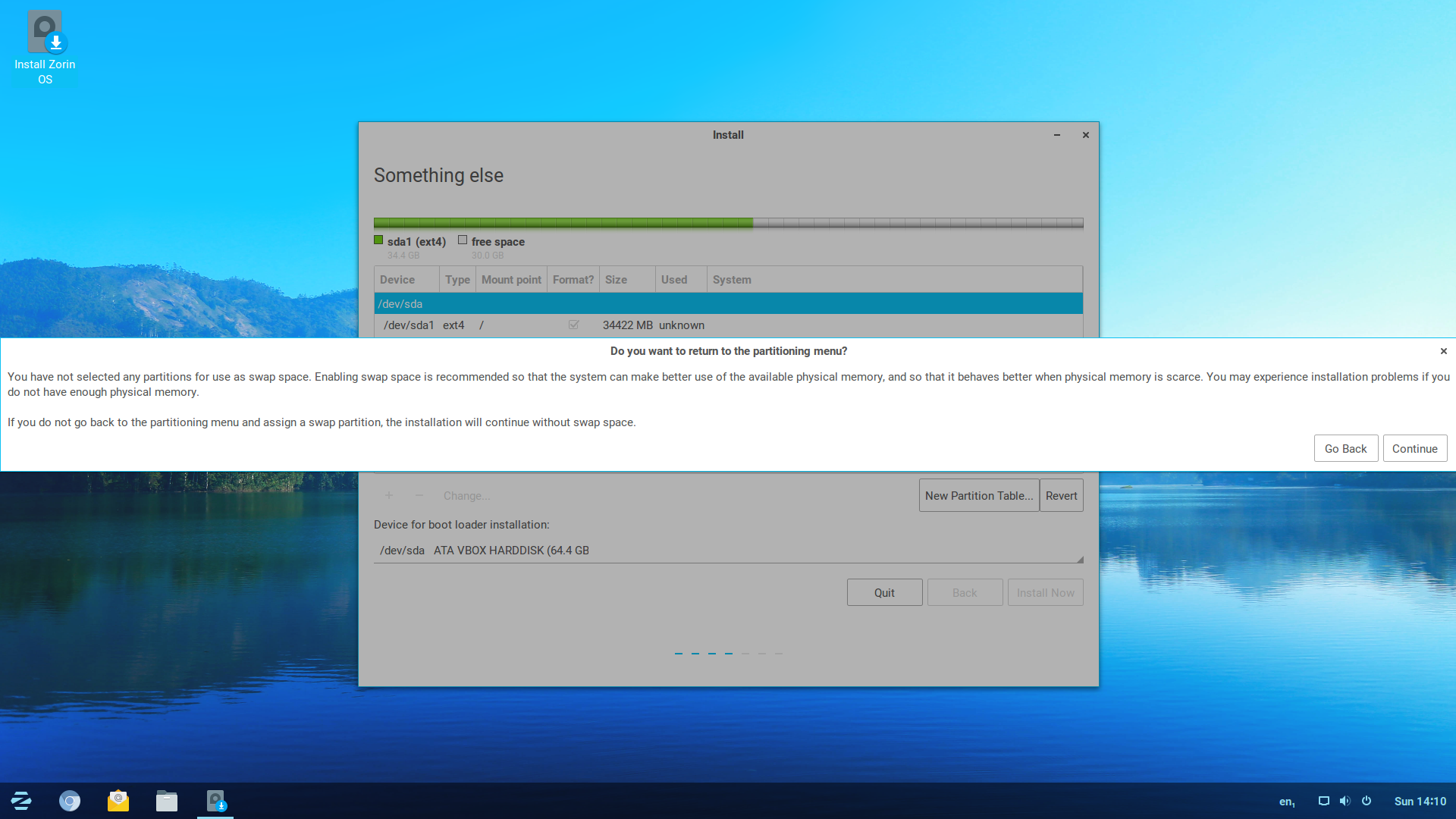Click the Zorin menu icon in taskbar
The height and width of the screenshot is (819, 1456).
[22, 801]
